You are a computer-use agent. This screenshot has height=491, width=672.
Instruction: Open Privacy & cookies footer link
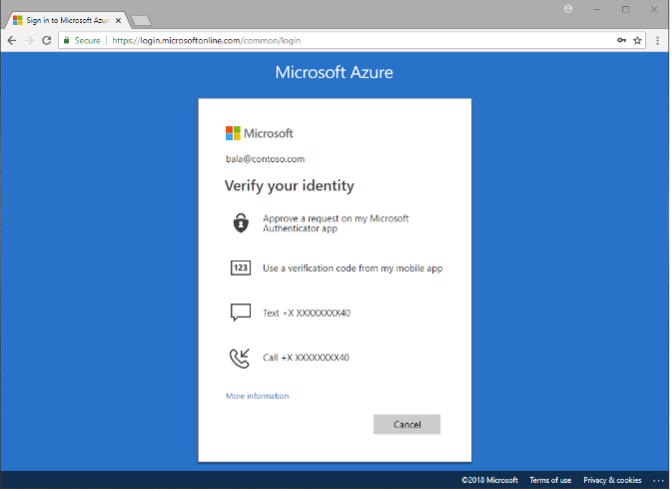point(614,482)
